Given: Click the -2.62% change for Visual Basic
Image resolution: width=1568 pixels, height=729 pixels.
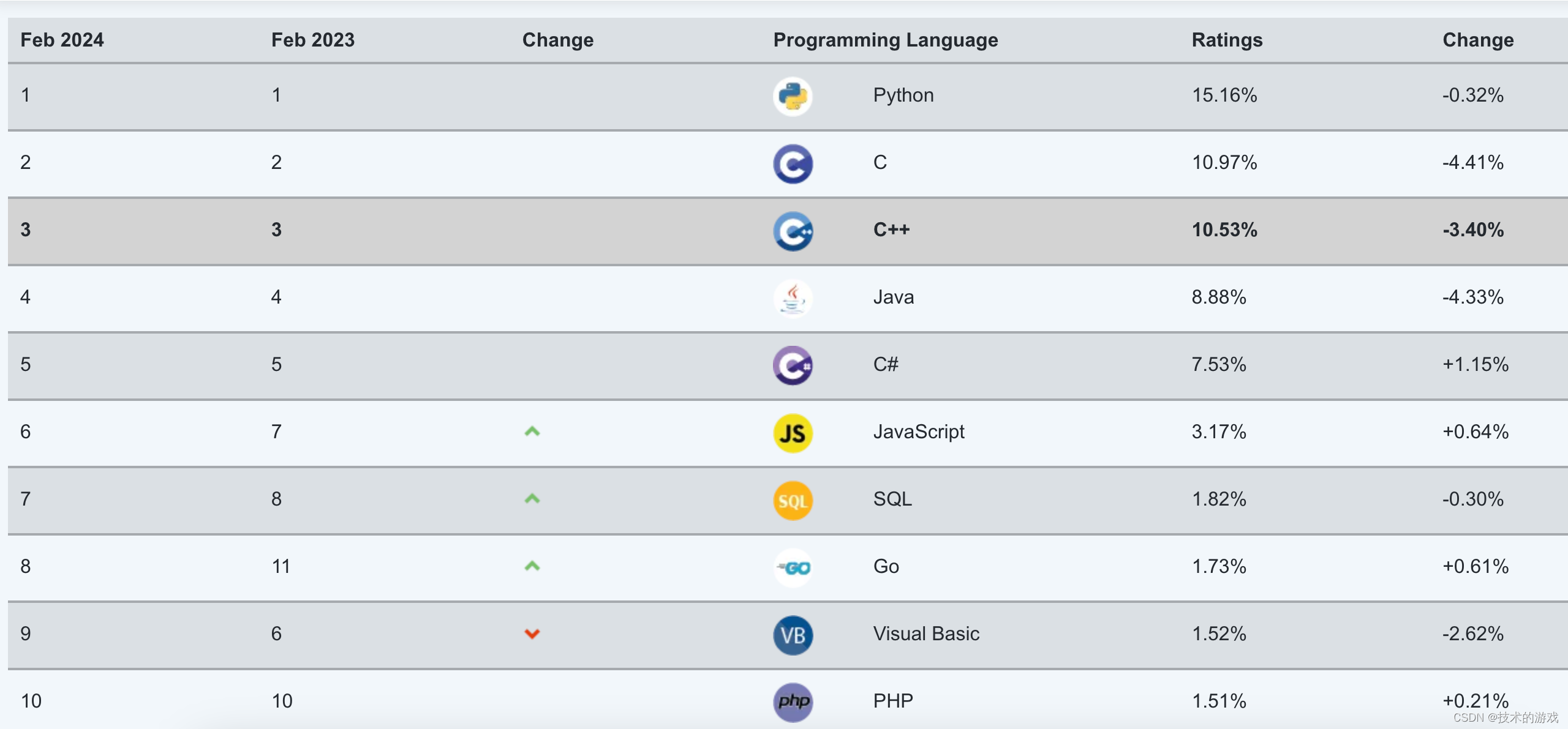Looking at the screenshot, I should (1473, 634).
